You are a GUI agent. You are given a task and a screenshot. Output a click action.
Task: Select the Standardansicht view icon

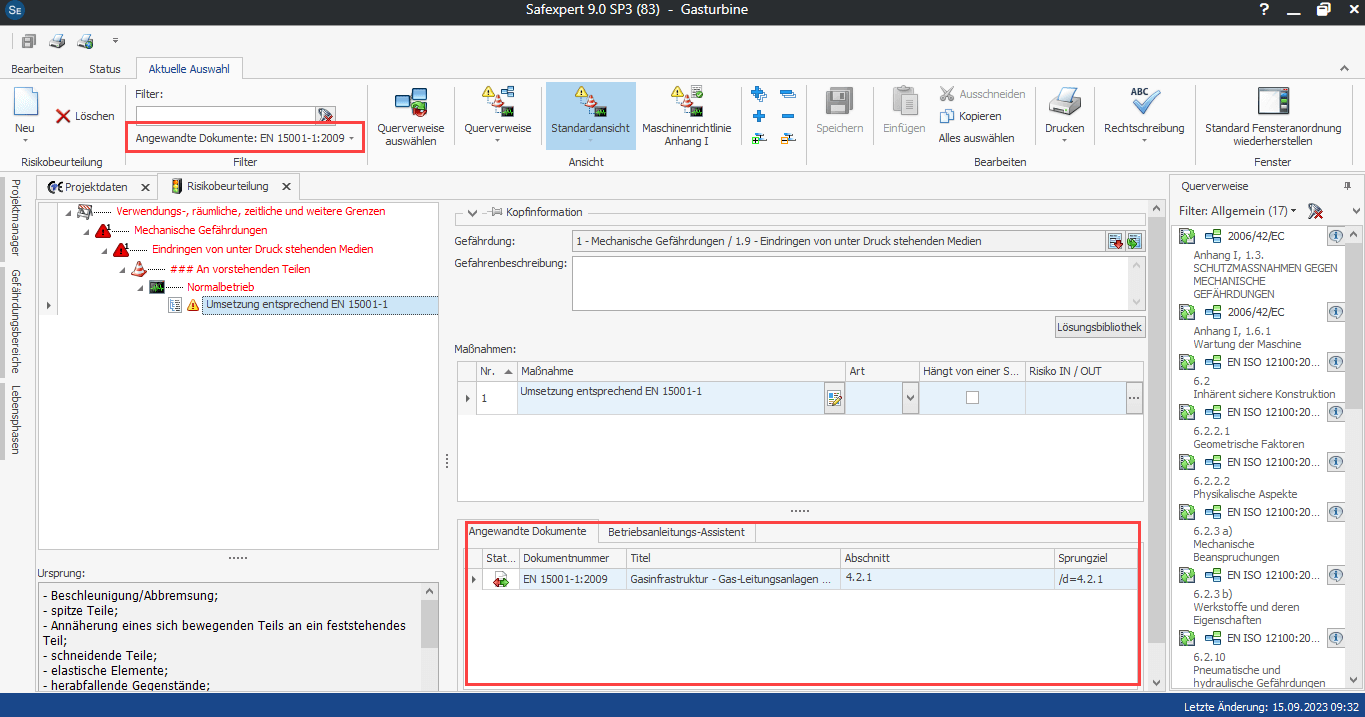[x=590, y=102]
